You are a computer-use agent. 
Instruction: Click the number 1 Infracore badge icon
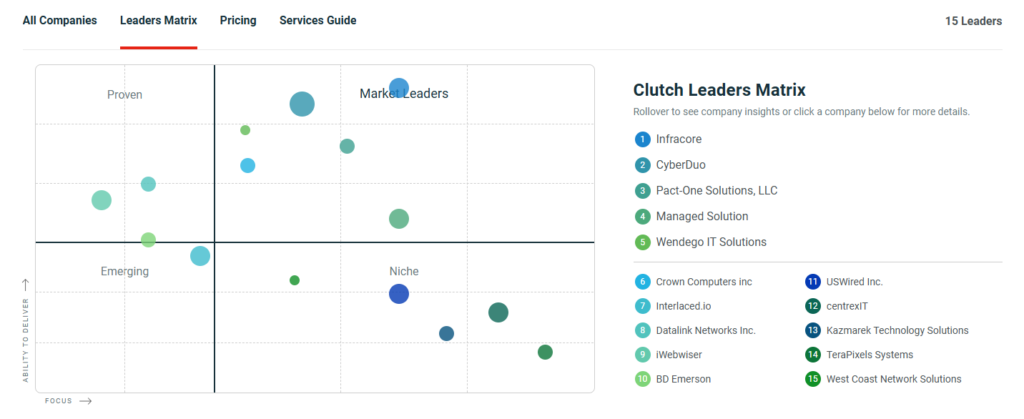642,139
